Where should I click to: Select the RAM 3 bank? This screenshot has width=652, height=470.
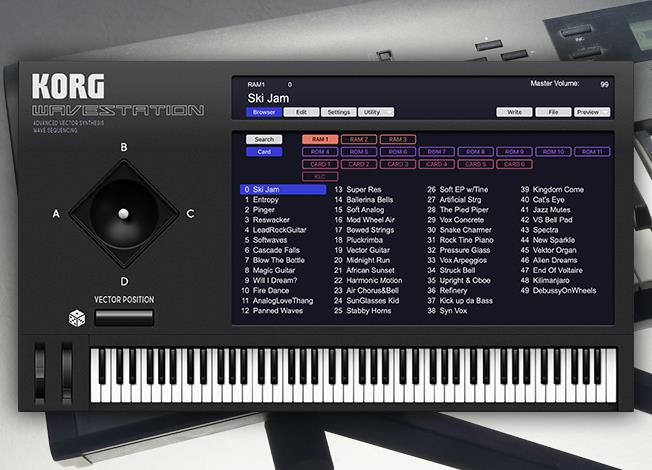pos(398,139)
